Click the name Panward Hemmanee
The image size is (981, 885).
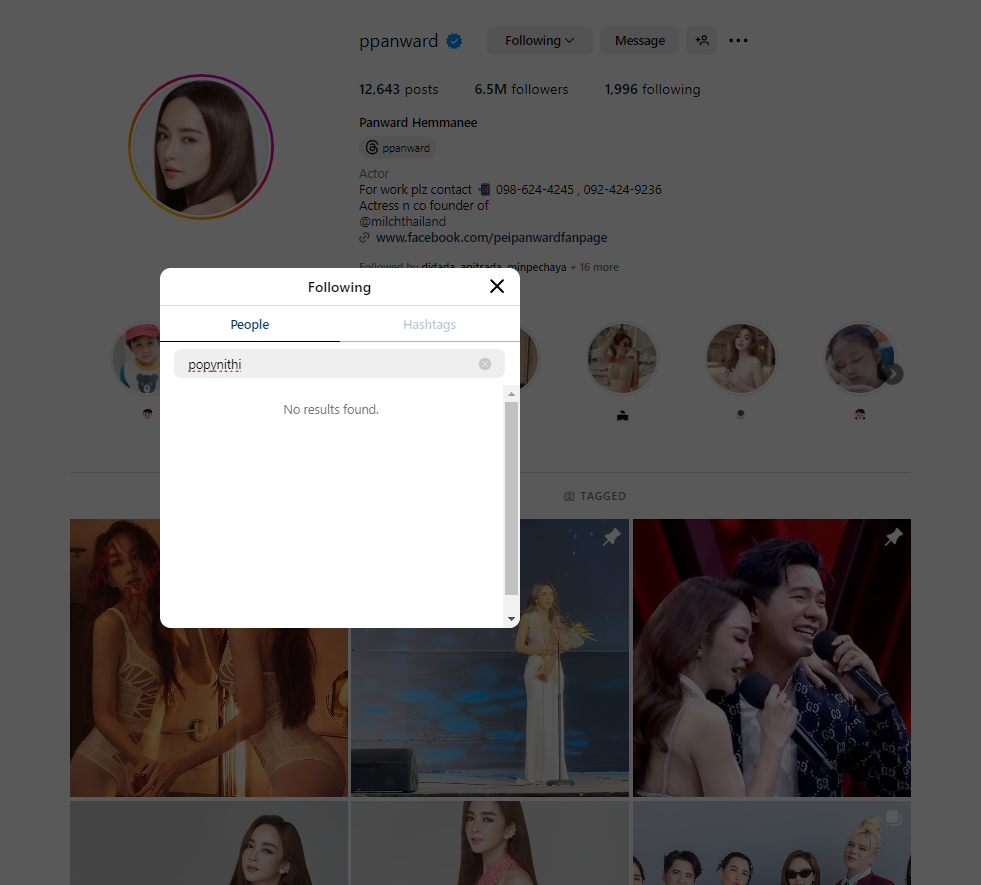coord(418,123)
